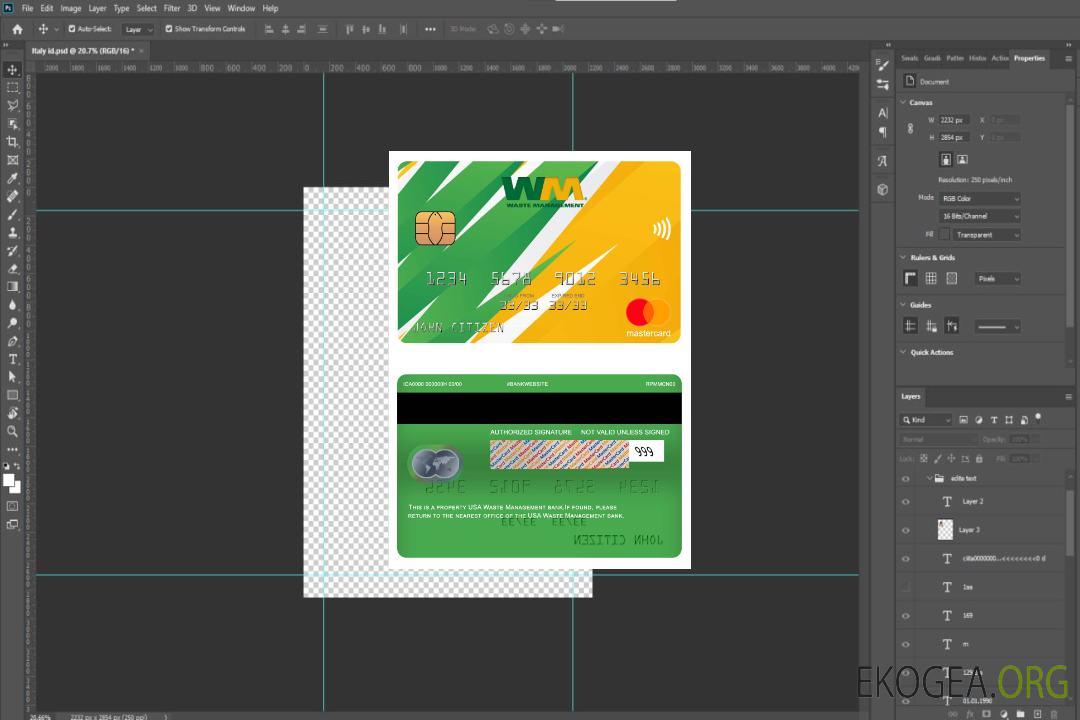Open the ruler units Pixels dropdown
The width and height of the screenshot is (1080, 720).
[997, 278]
